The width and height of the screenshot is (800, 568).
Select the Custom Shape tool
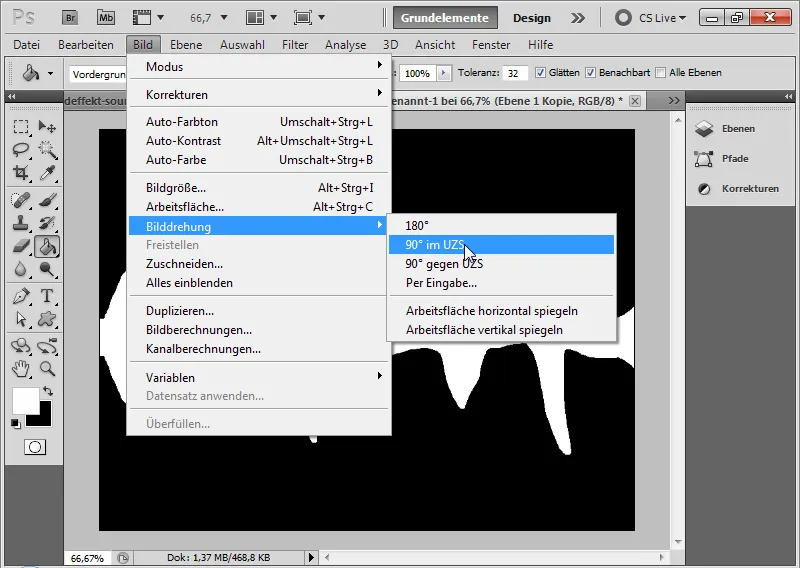click(47, 319)
